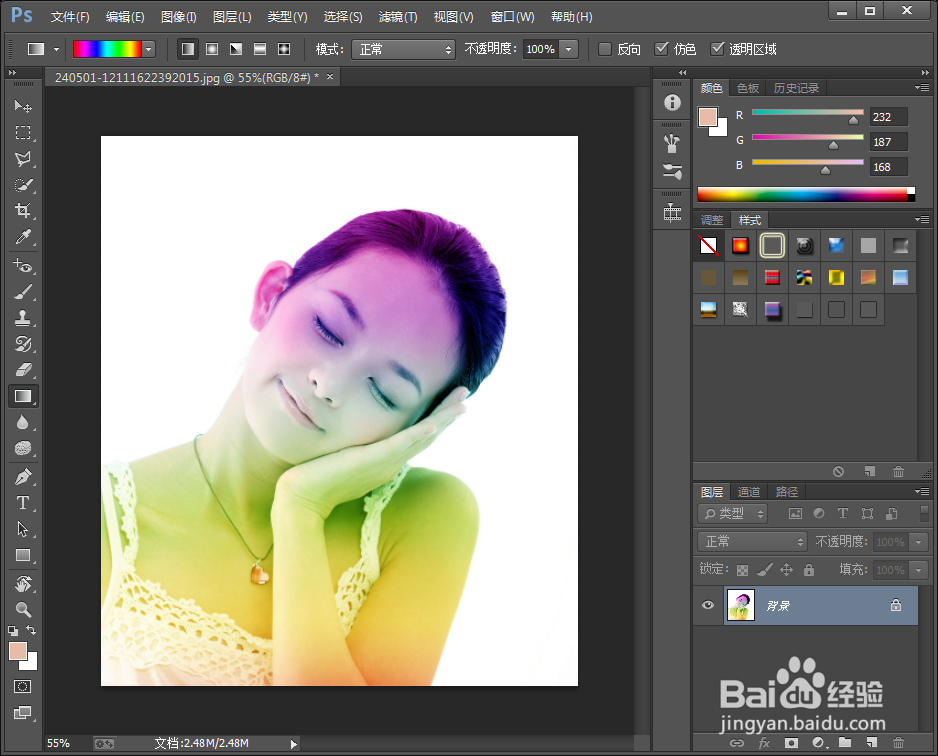Viewport: 938px width, 756px height.
Task: Enable the 反向 (Reverse) gradient checkbox
Action: 604,48
